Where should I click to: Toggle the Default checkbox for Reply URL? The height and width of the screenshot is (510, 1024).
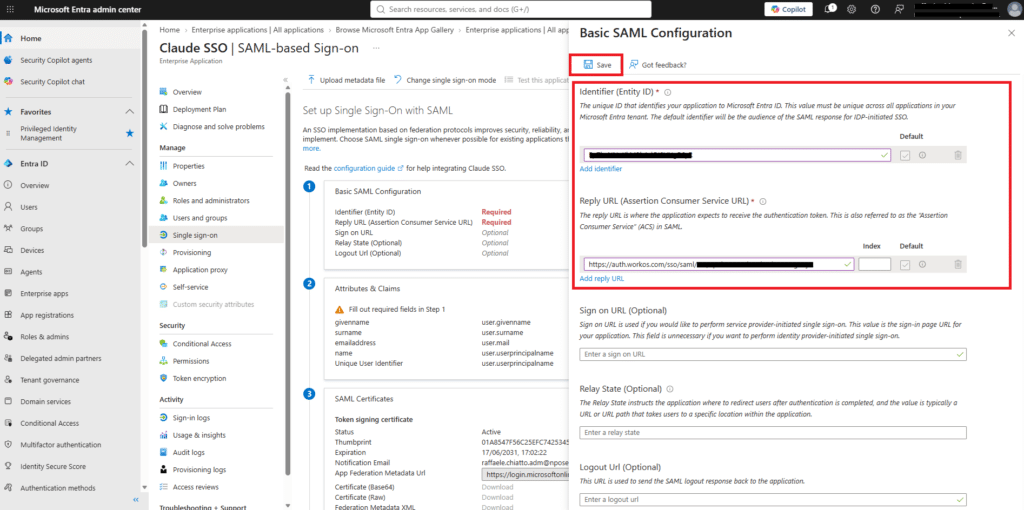click(x=904, y=264)
